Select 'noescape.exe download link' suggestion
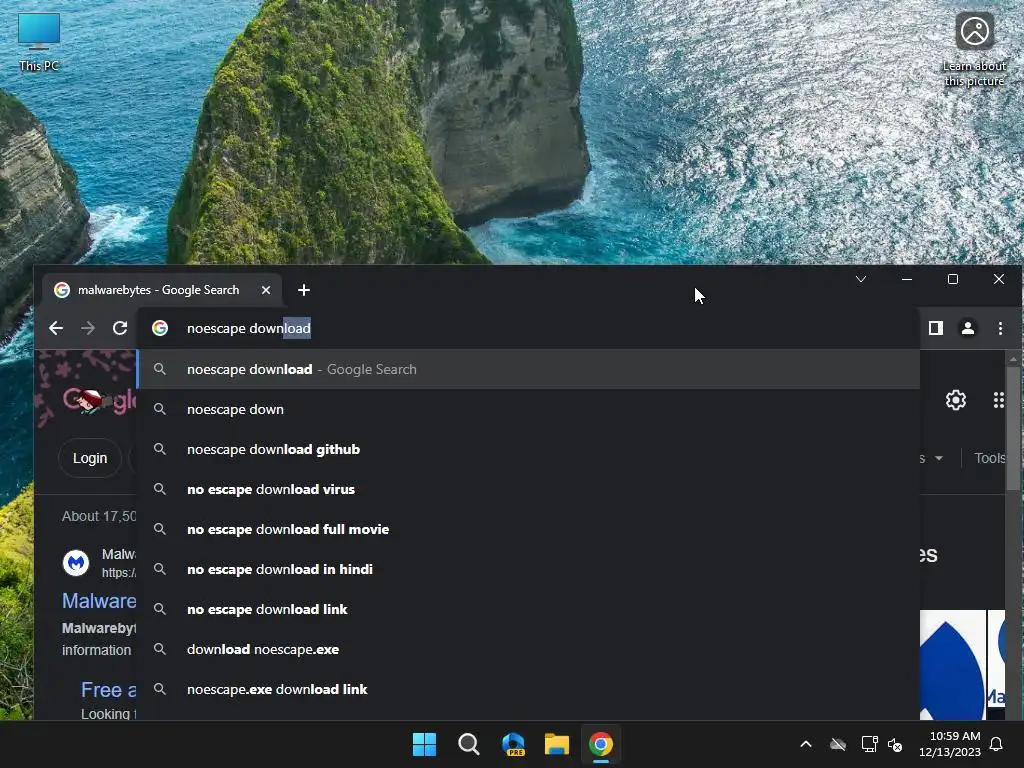1024x768 pixels. [x=528, y=689]
